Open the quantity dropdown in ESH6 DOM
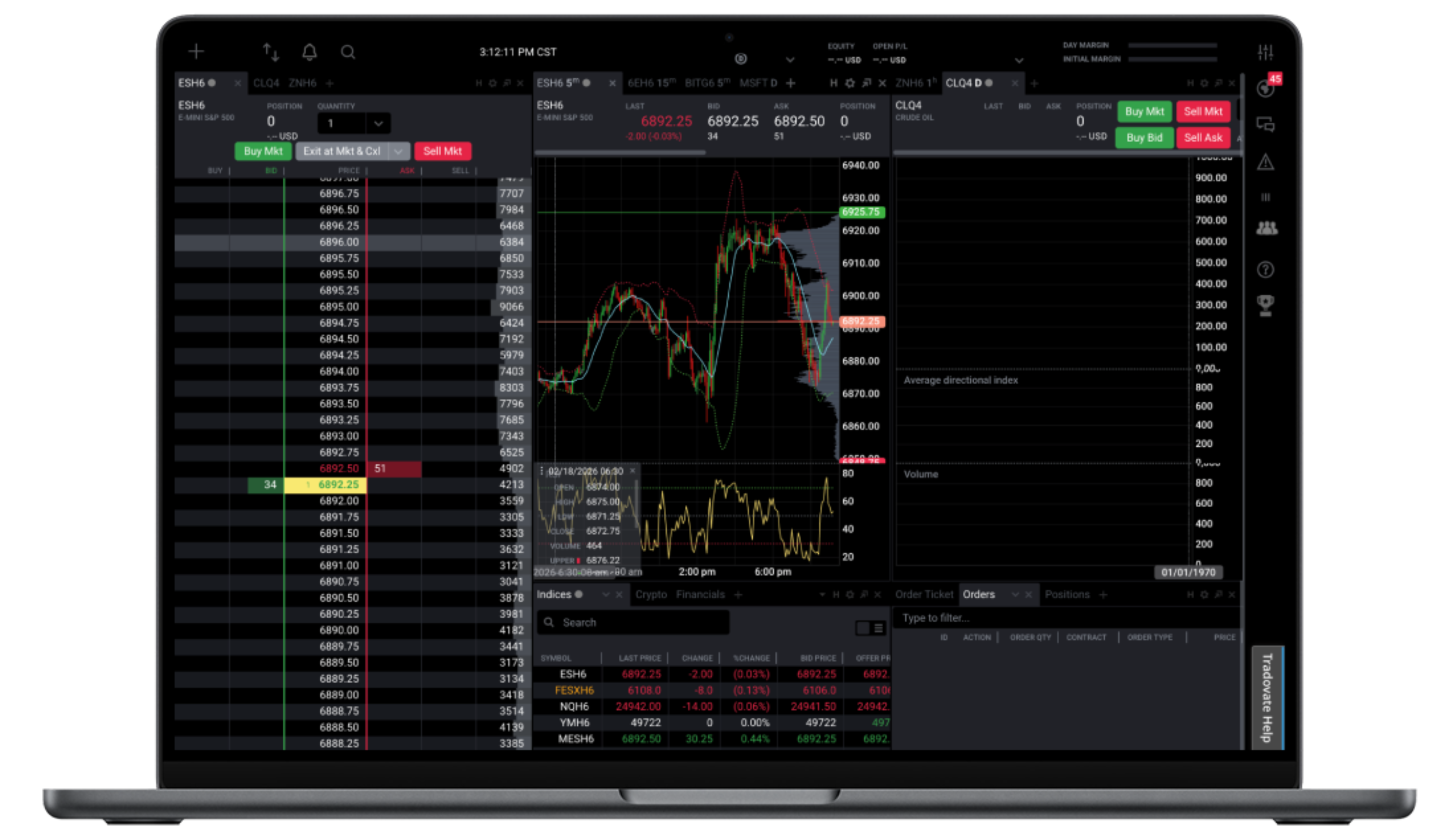Viewport: 1453px width, 840px height. pyautogui.click(x=378, y=123)
